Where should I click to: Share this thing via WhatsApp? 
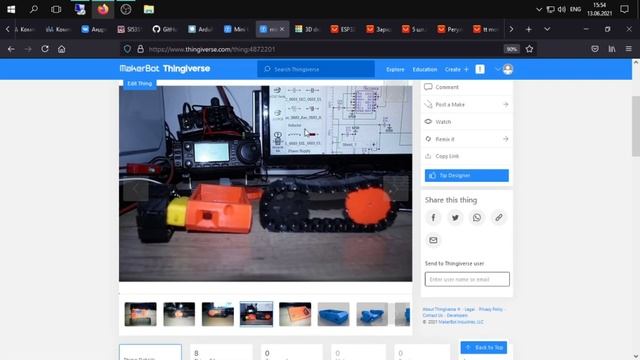tap(477, 218)
